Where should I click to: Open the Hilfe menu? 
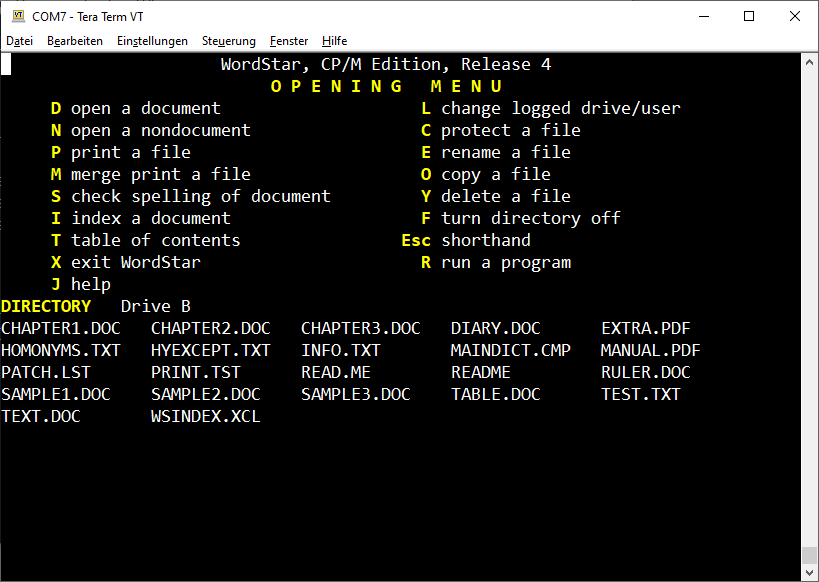(335, 41)
